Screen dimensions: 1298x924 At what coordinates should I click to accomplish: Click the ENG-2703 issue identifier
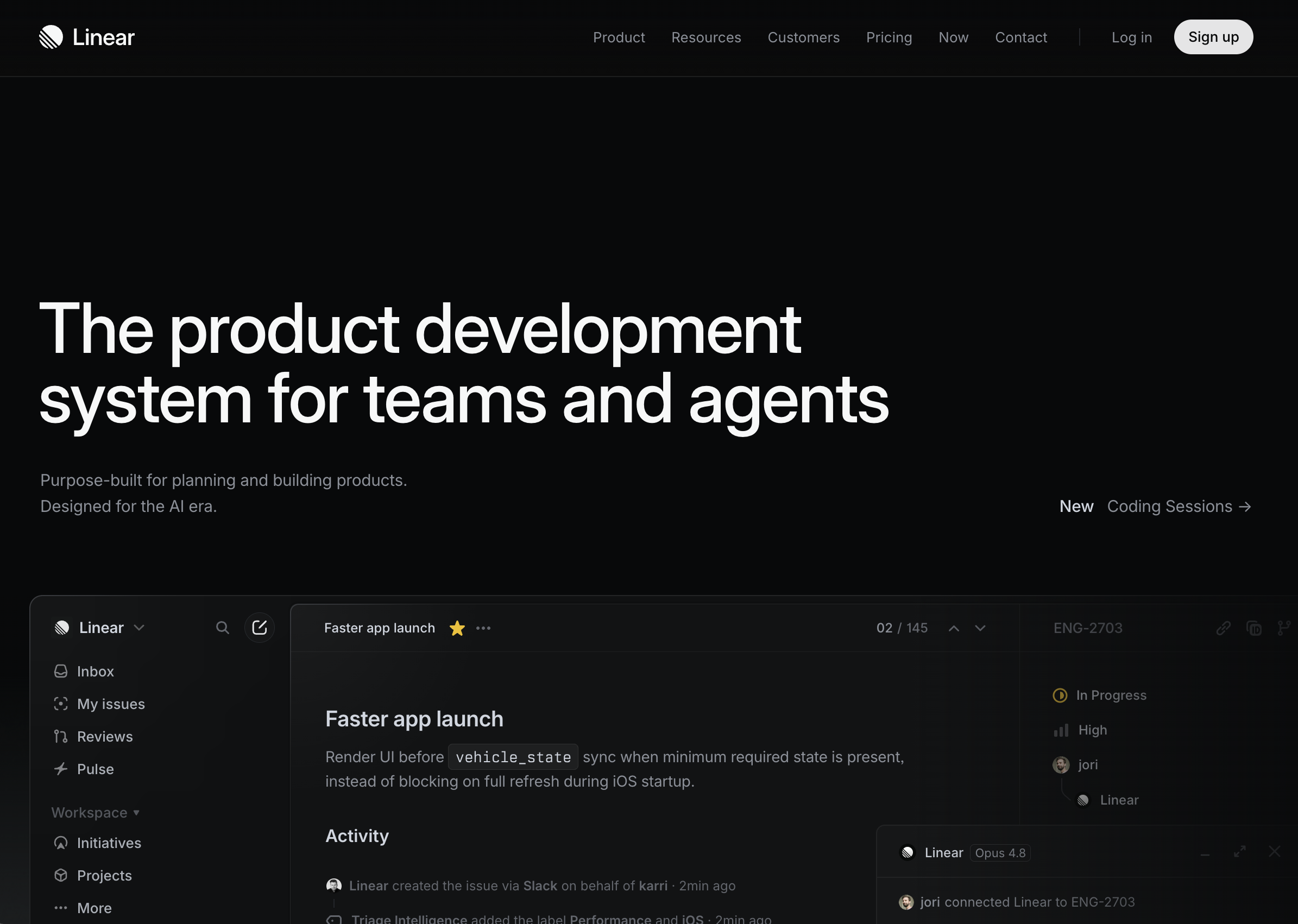point(1087,628)
